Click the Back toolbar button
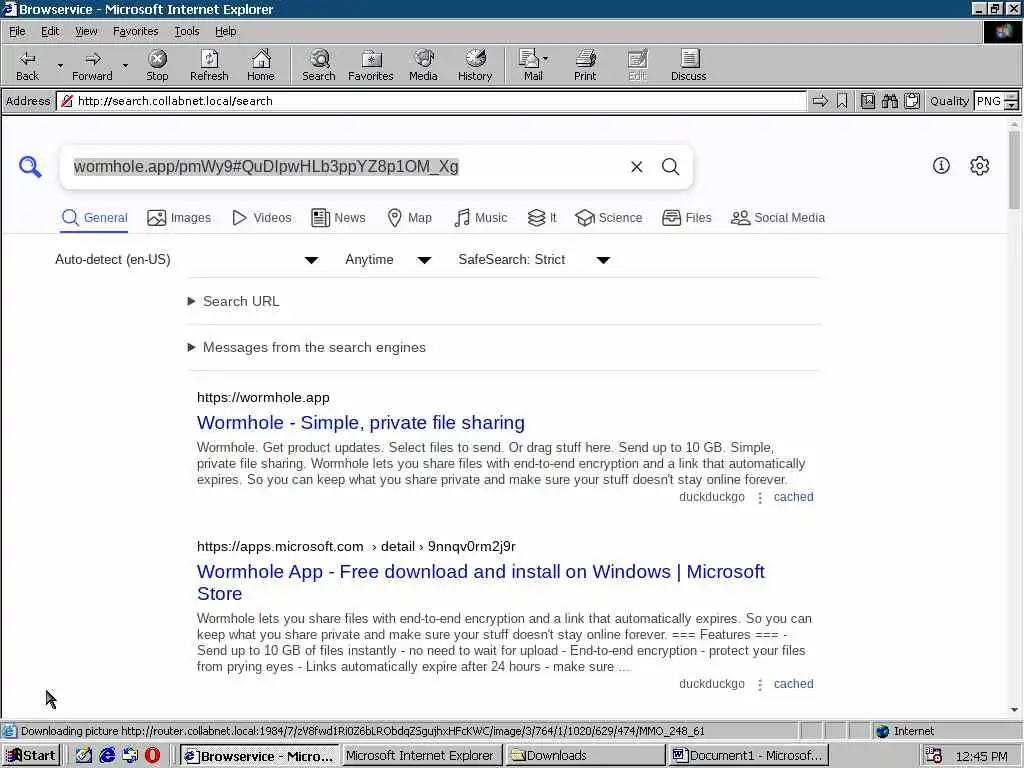The width and height of the screenshot is (1024, 768). pos(27,65)
